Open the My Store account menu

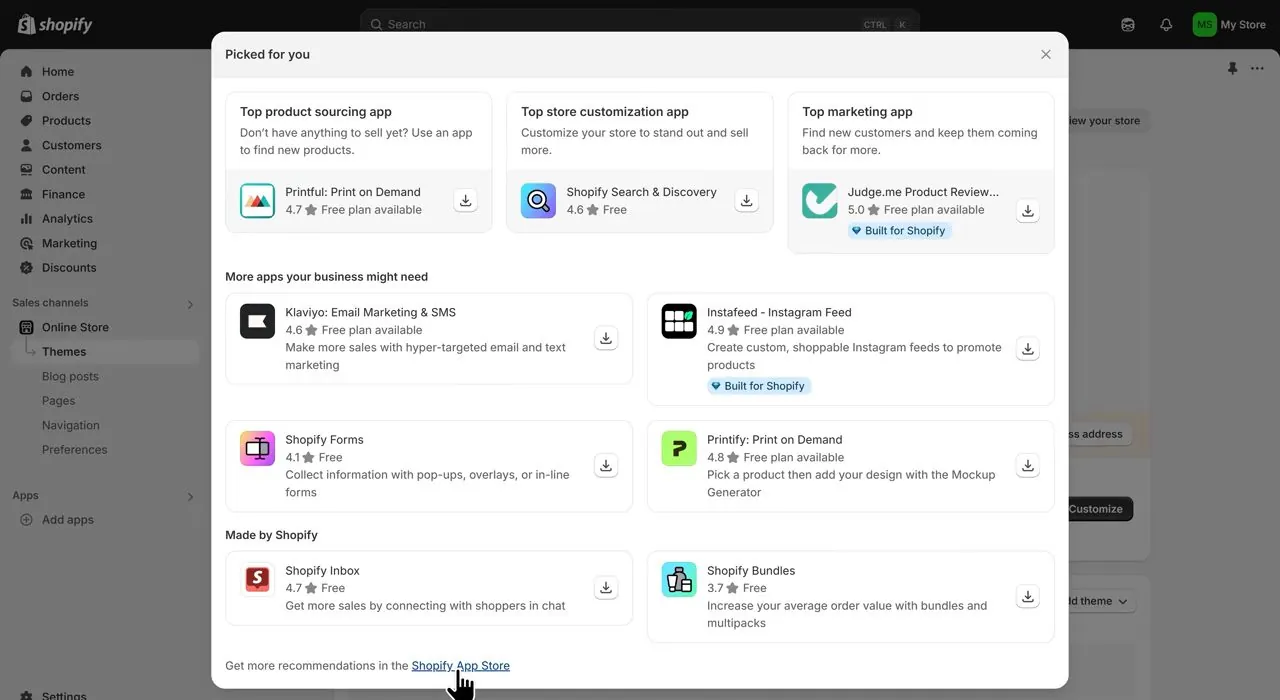click(x=1229, y=25)
